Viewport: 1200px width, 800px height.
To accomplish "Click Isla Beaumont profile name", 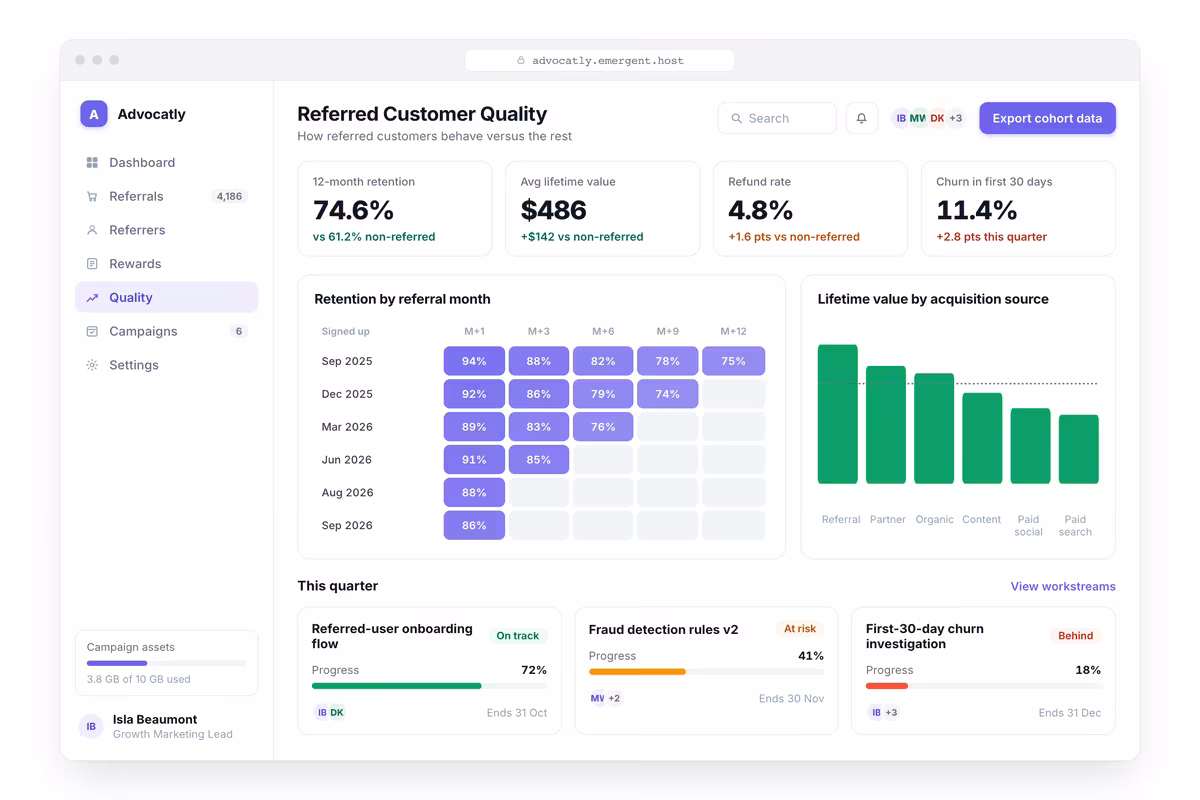I will coord(155,719).
